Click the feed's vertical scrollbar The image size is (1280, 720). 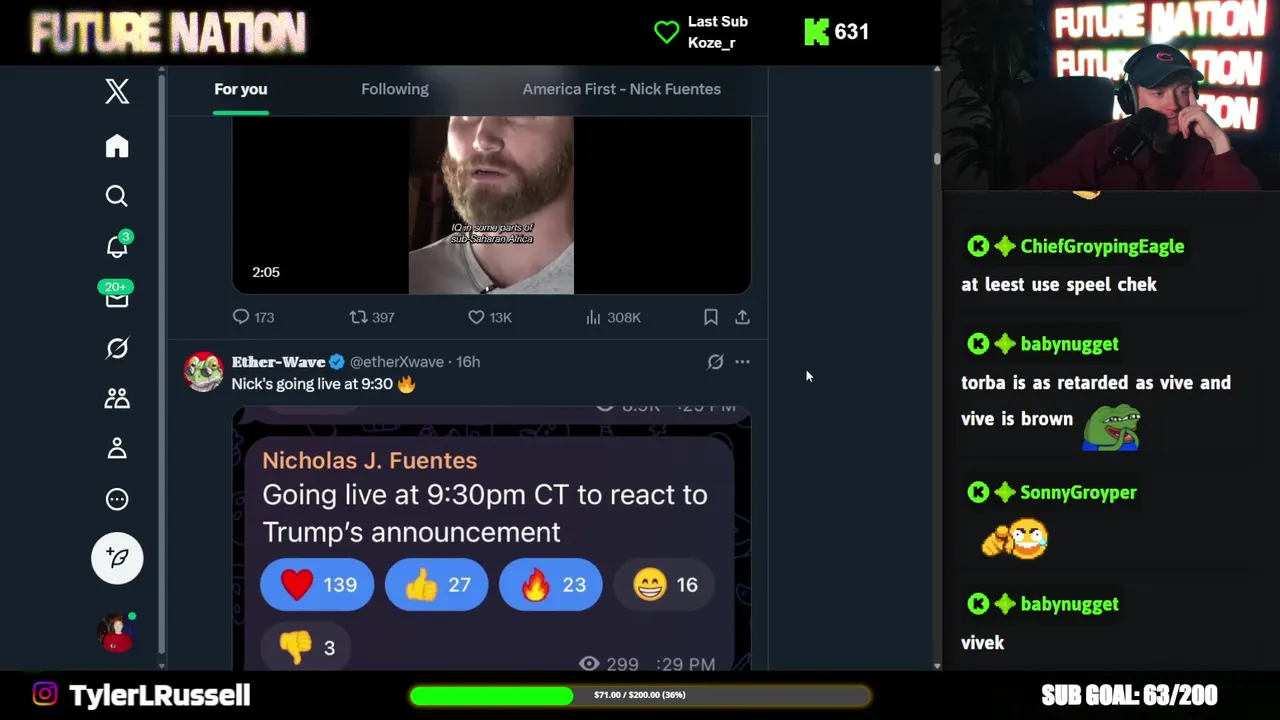(937, 366)
